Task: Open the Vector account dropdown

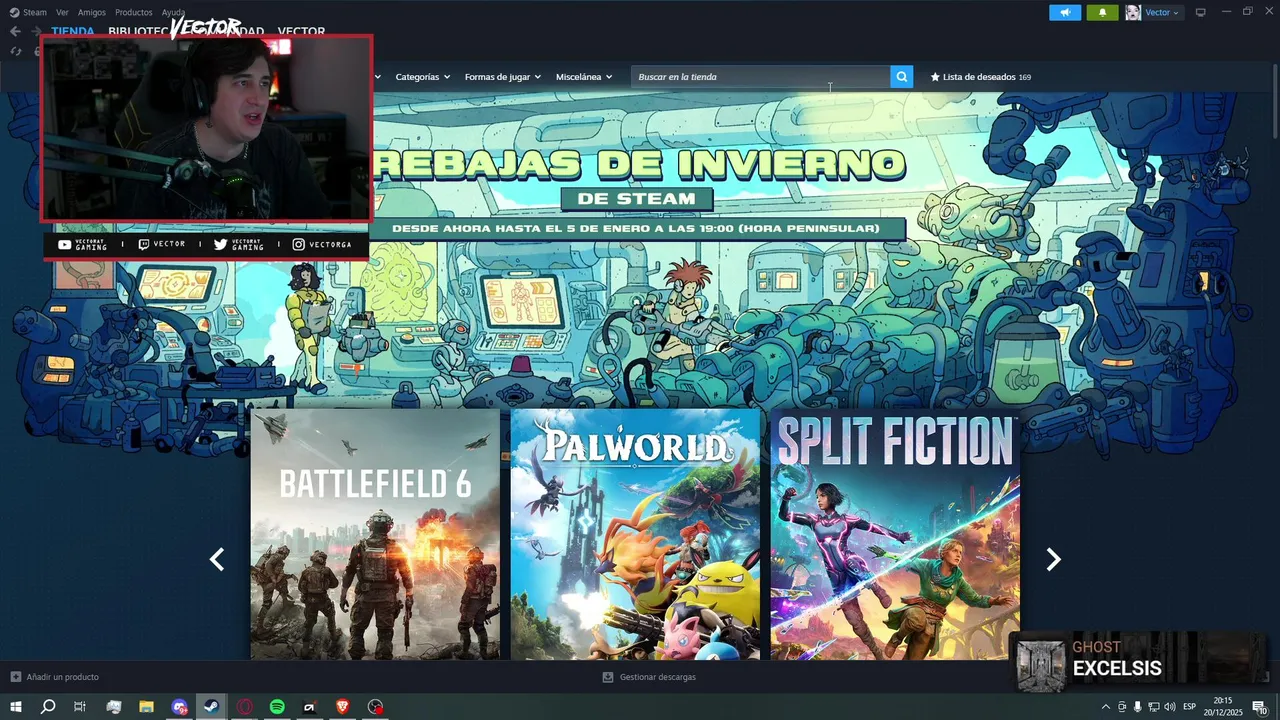Action: pyautogui.click(x=1162, y=12)
